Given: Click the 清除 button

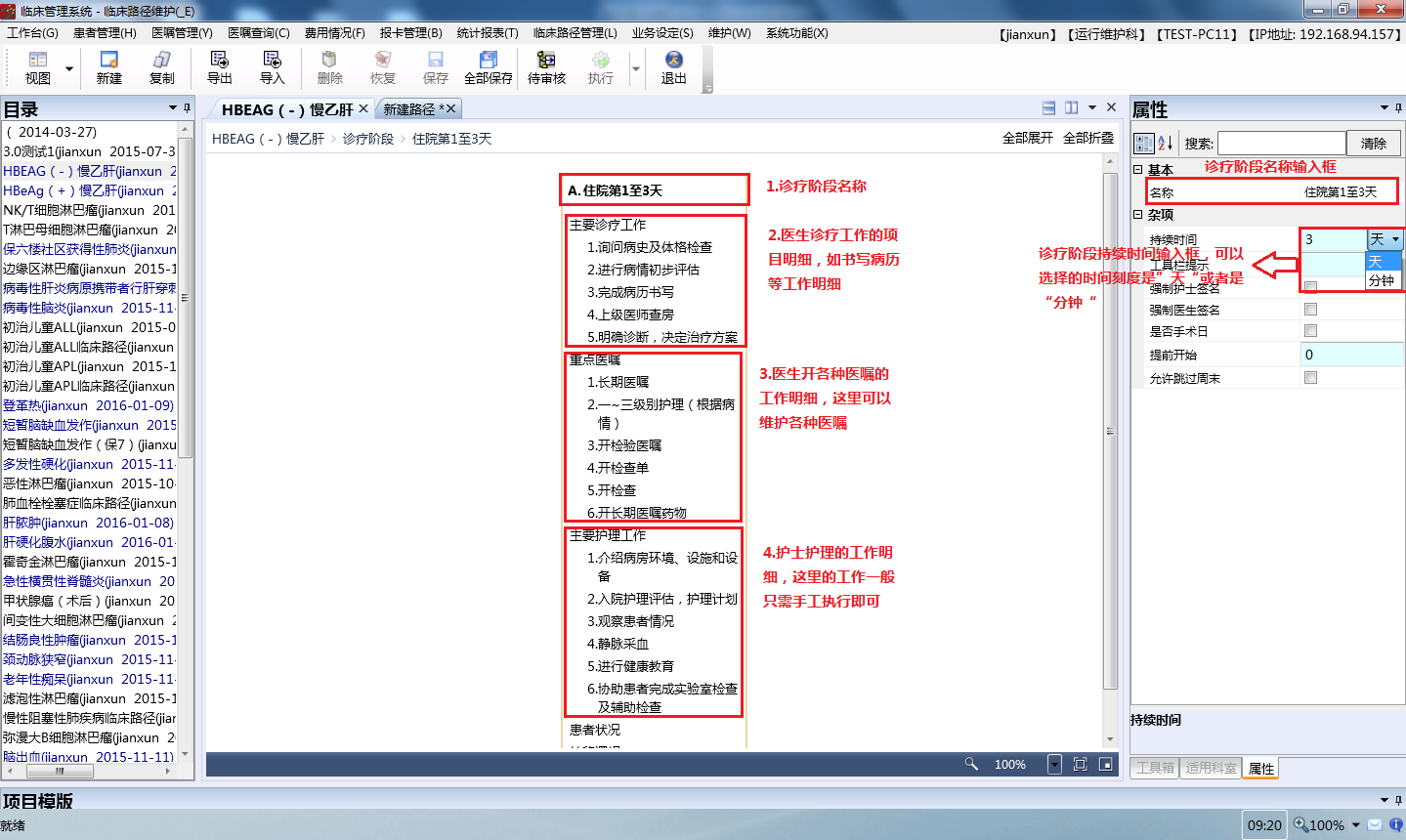Looking at the screenshot, I should tap(1373, 144).
